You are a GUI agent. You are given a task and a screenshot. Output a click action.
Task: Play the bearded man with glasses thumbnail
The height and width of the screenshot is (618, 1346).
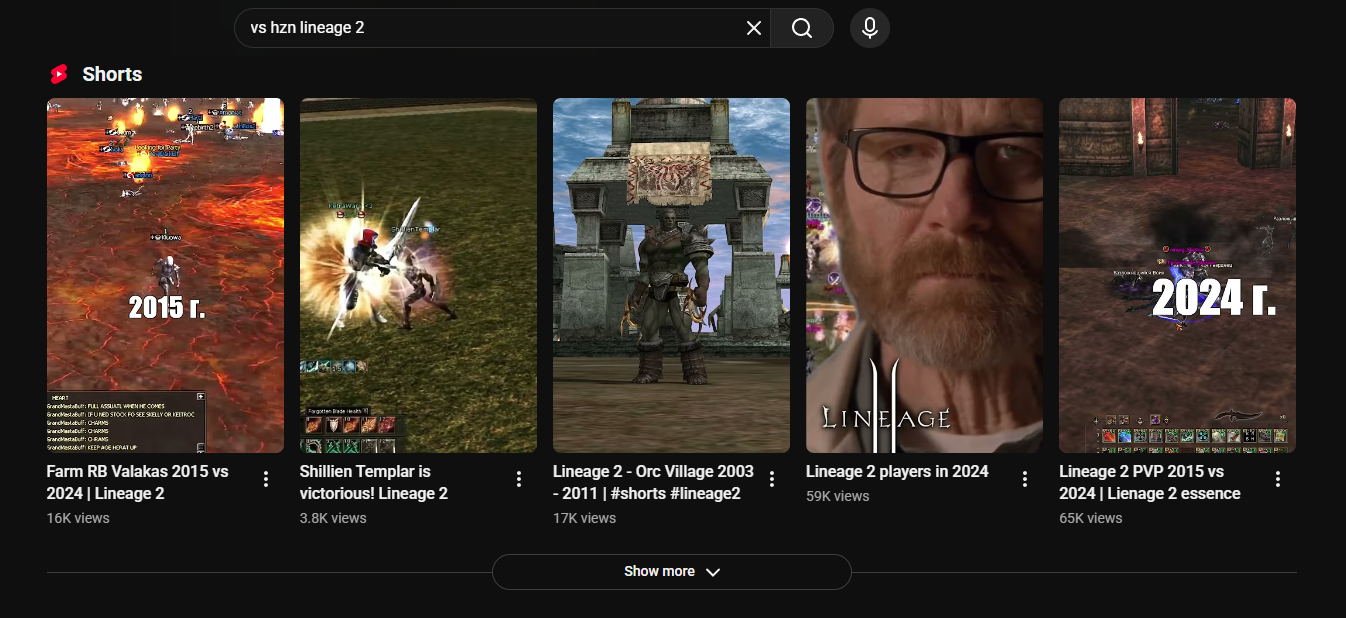[x=924, y=275]
